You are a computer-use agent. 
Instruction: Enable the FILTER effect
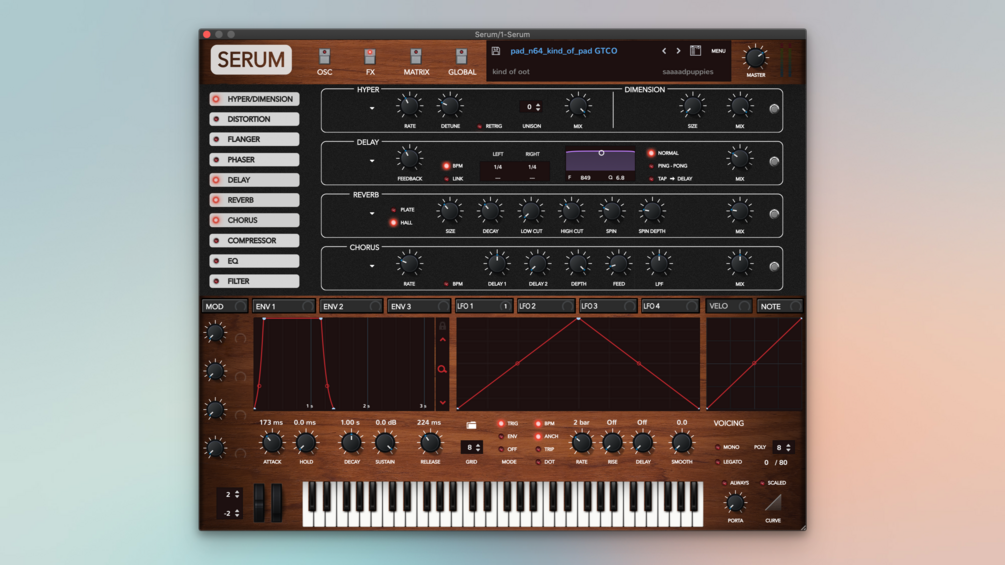click(x=254, y=281)
